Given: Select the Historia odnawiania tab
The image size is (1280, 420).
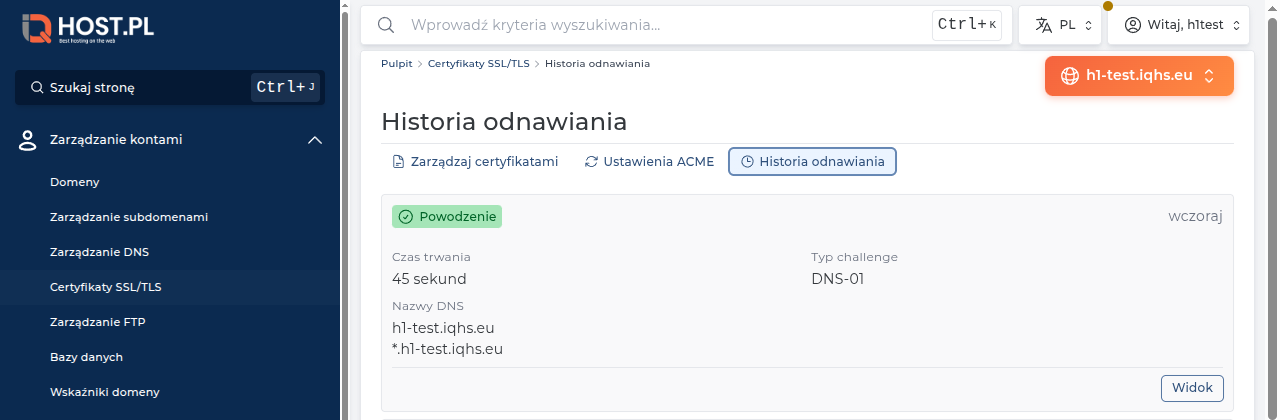Looking at the screenshot, I should pyautogui.click(x=812, y=161).
